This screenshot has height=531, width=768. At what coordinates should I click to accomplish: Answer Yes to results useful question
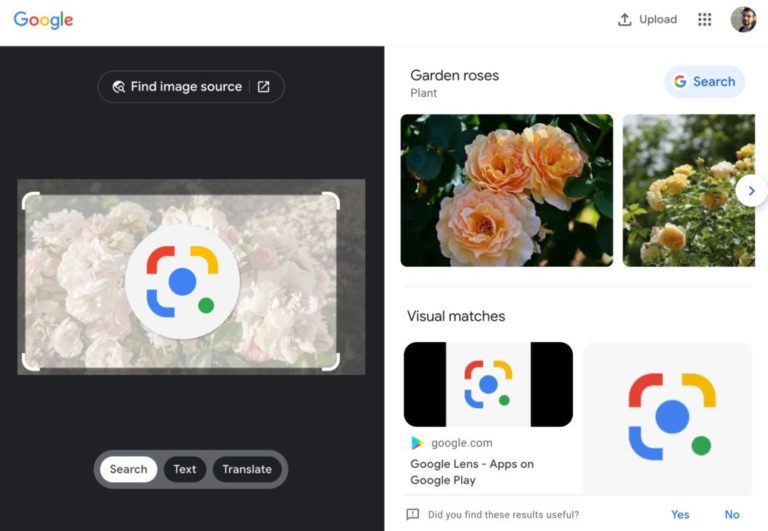point(680,514)
